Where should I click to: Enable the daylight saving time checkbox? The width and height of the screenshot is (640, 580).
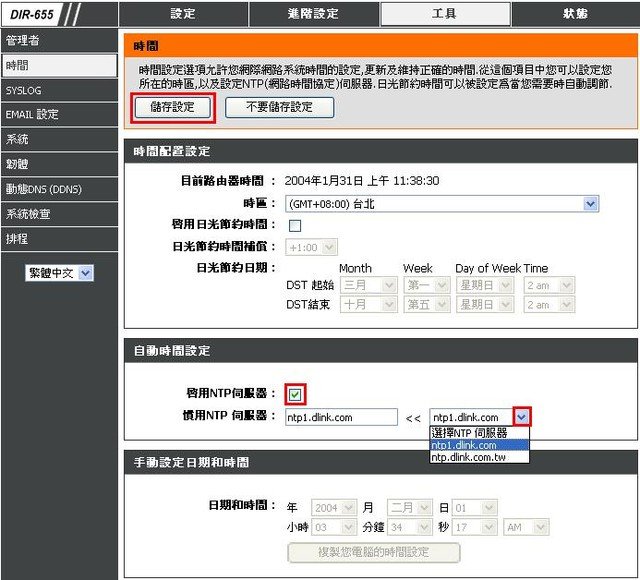pos(295,225)
